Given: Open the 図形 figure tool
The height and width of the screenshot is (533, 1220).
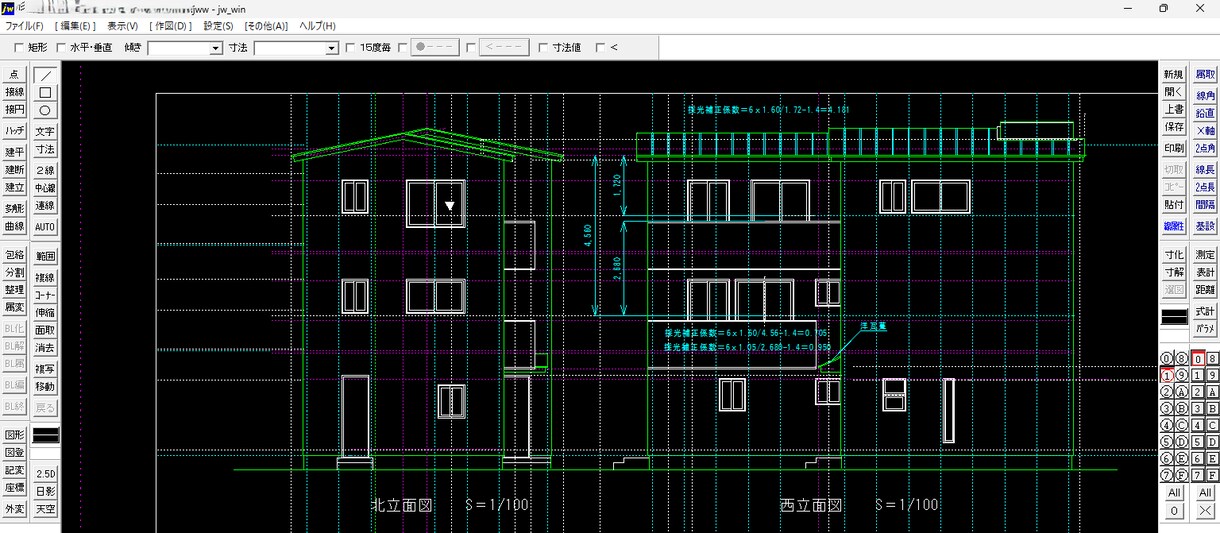Looking at the screenshot, I should click(x=14, y=435).
